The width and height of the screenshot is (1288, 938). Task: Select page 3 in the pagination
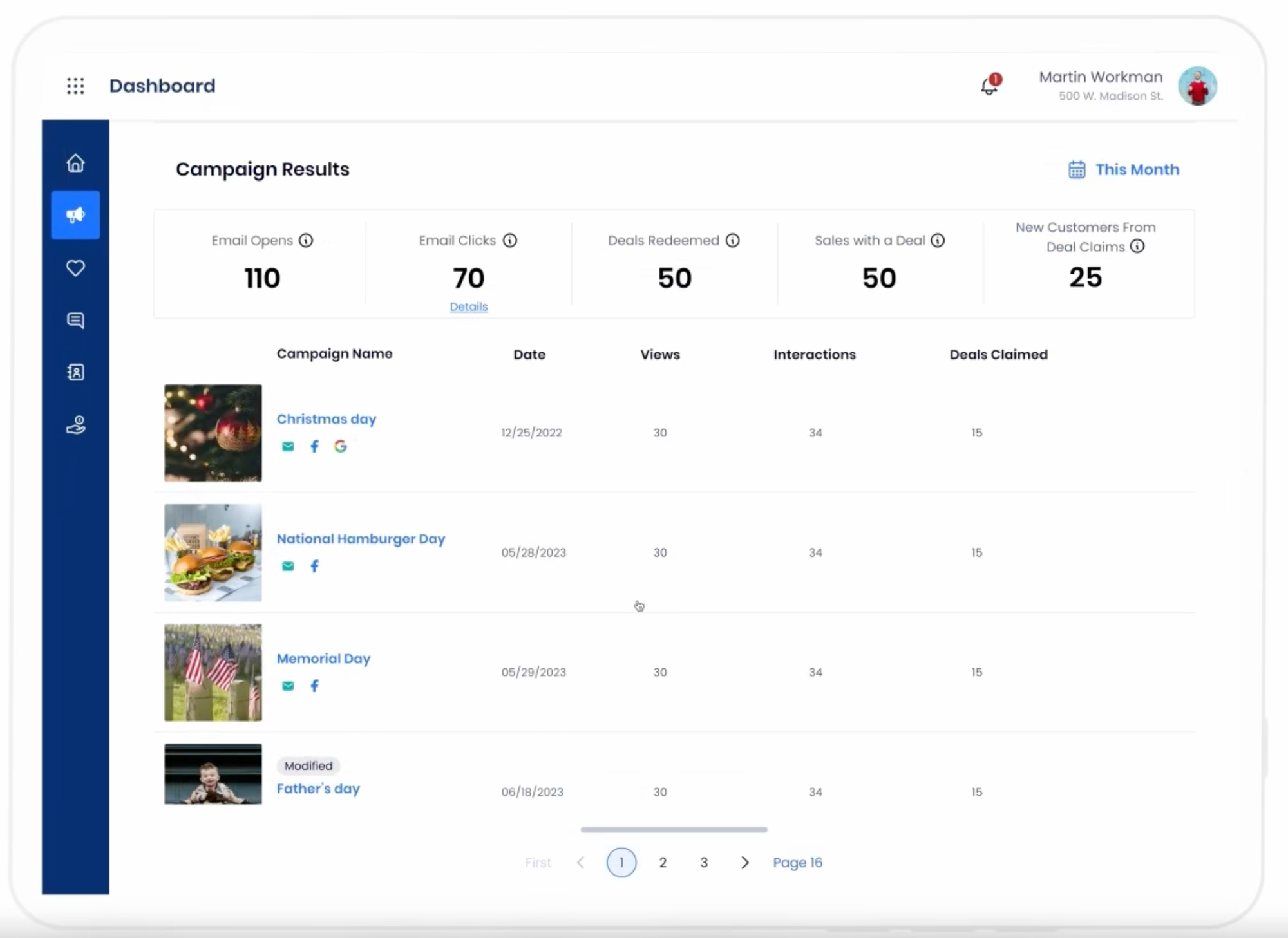pos(704,863)
